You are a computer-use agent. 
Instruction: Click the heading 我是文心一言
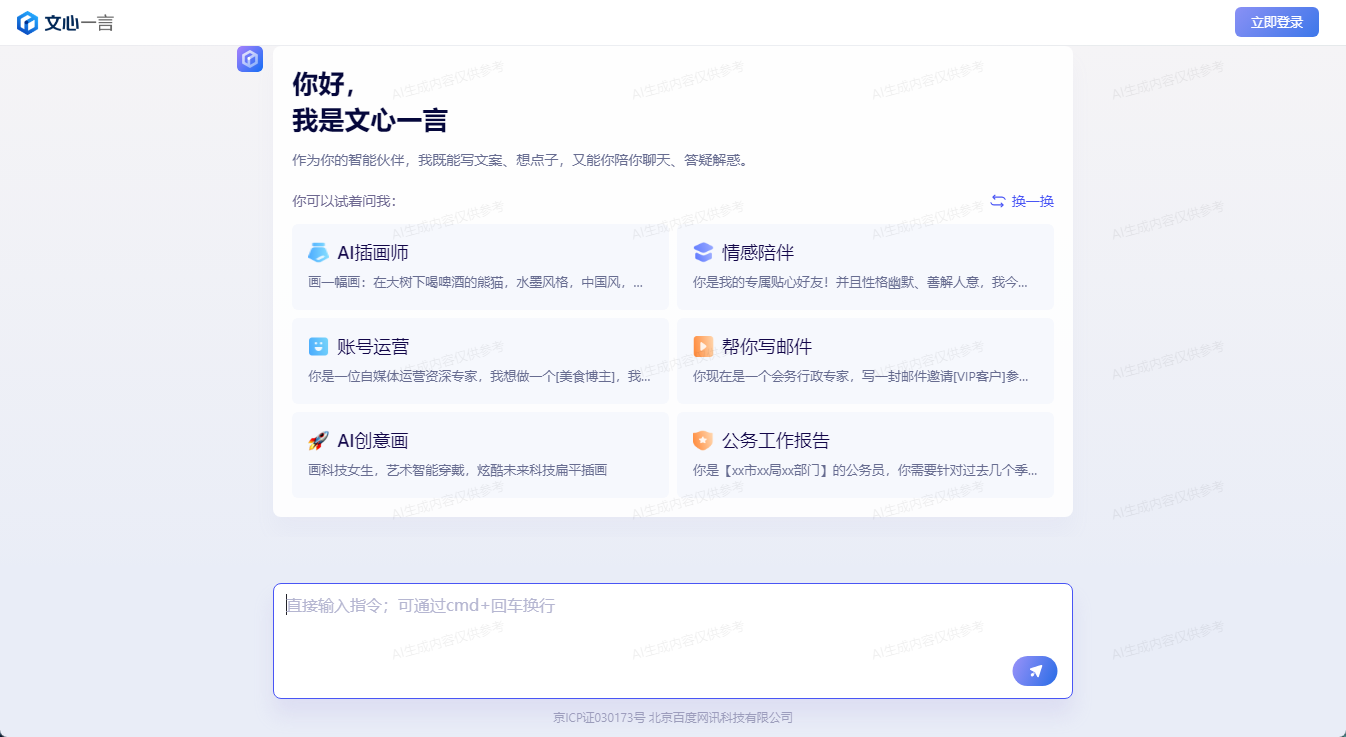[370, 121]
